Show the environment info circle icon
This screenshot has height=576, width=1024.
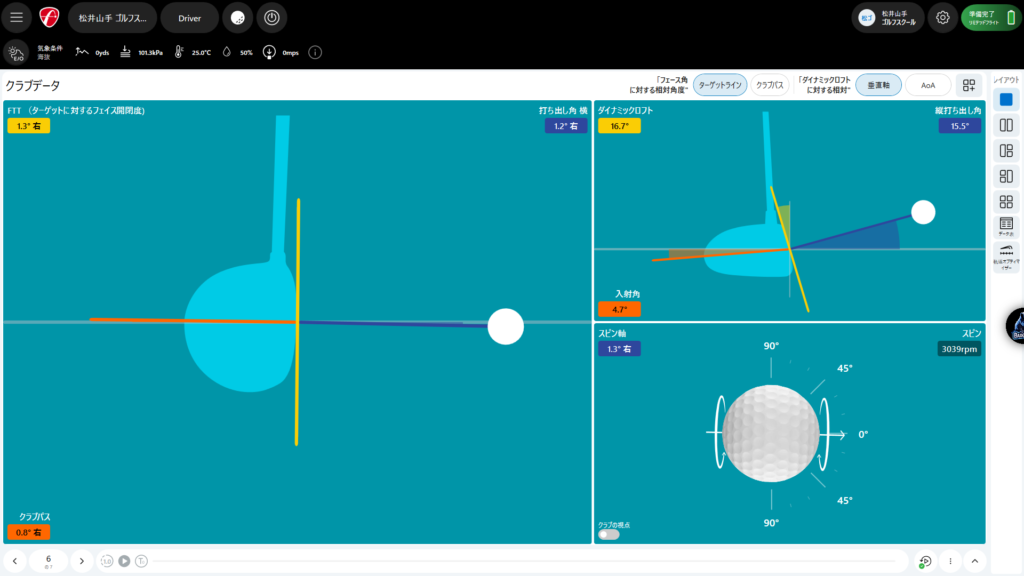click(315, 52)
